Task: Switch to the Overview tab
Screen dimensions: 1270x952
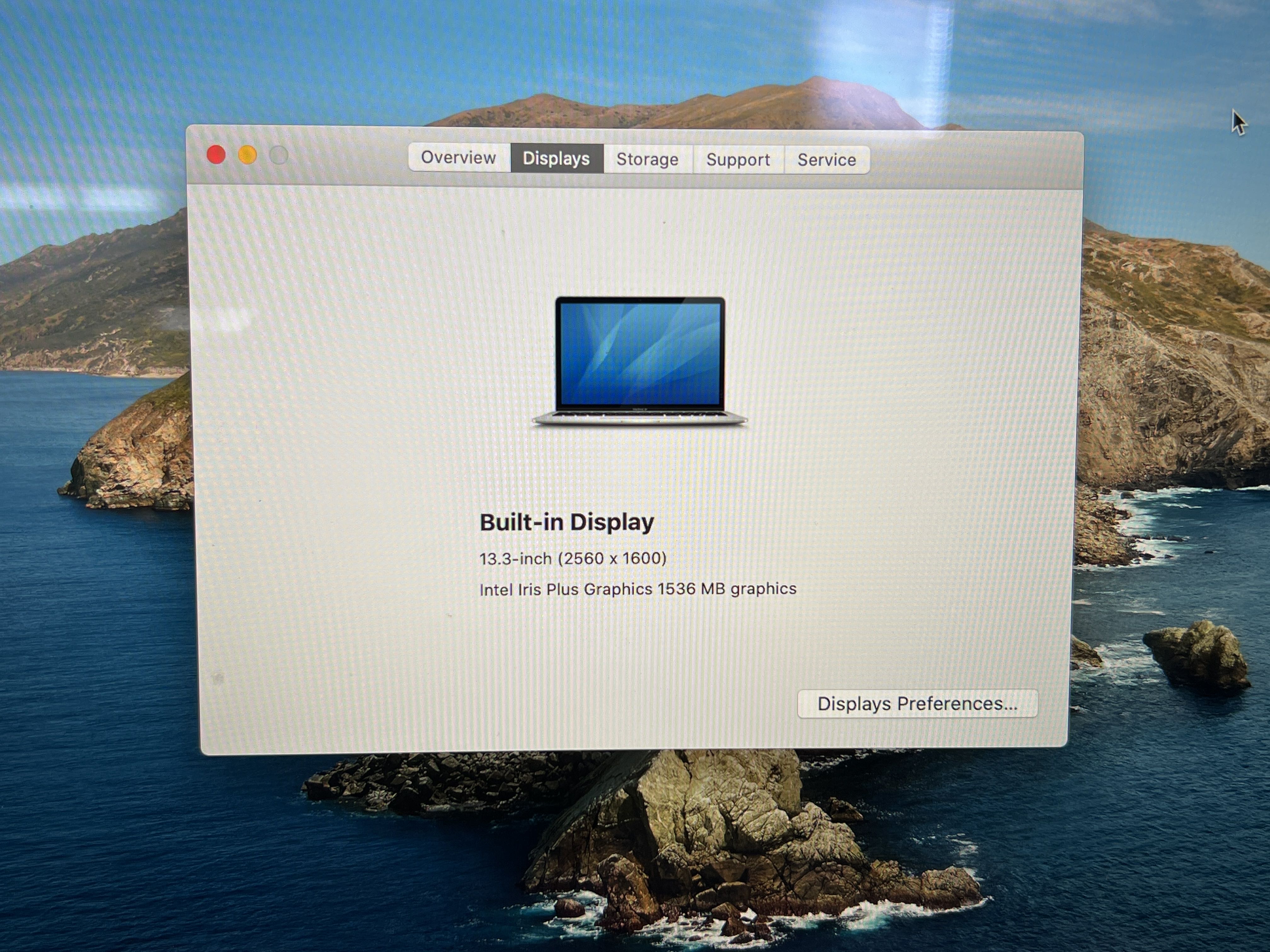Action: 458,158
